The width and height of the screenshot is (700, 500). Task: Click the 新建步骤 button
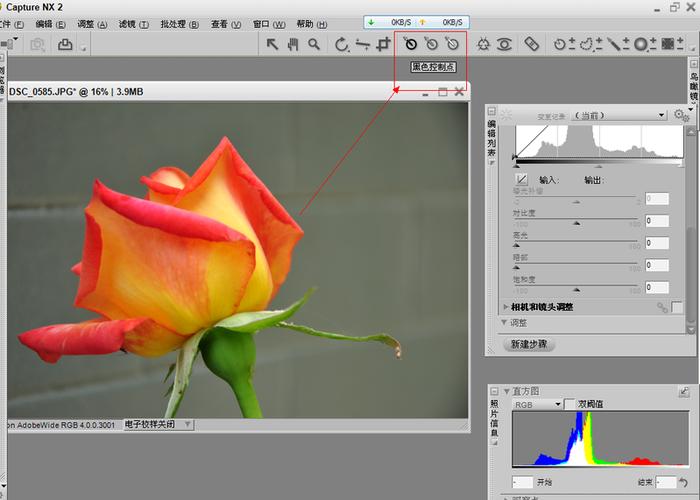click(x=529, y=344)
